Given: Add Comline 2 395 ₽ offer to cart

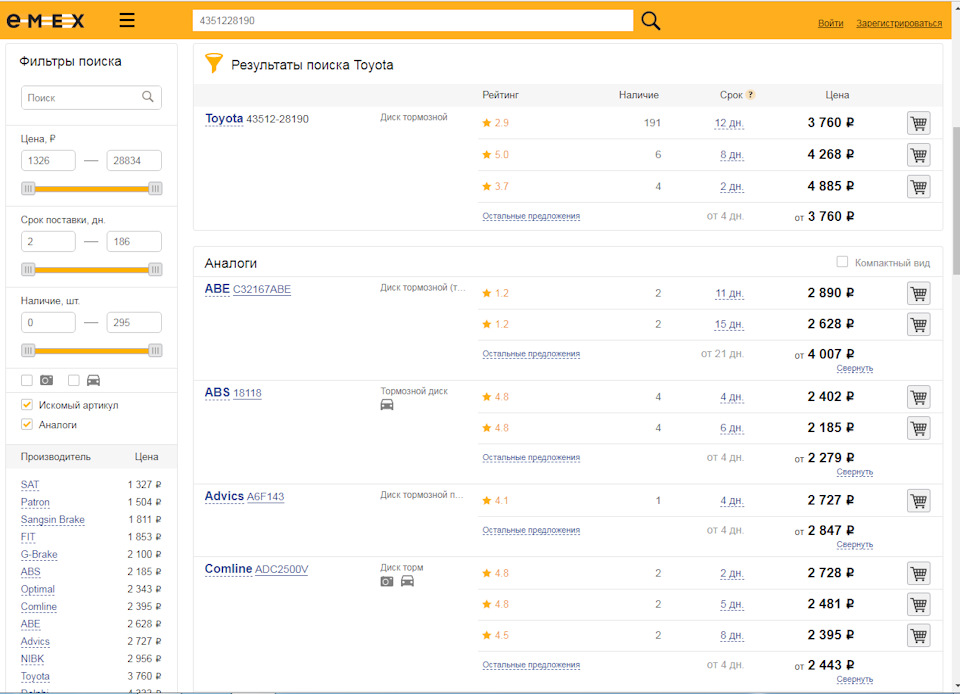Looking at the screenshot, I should [x=918, y=635].
